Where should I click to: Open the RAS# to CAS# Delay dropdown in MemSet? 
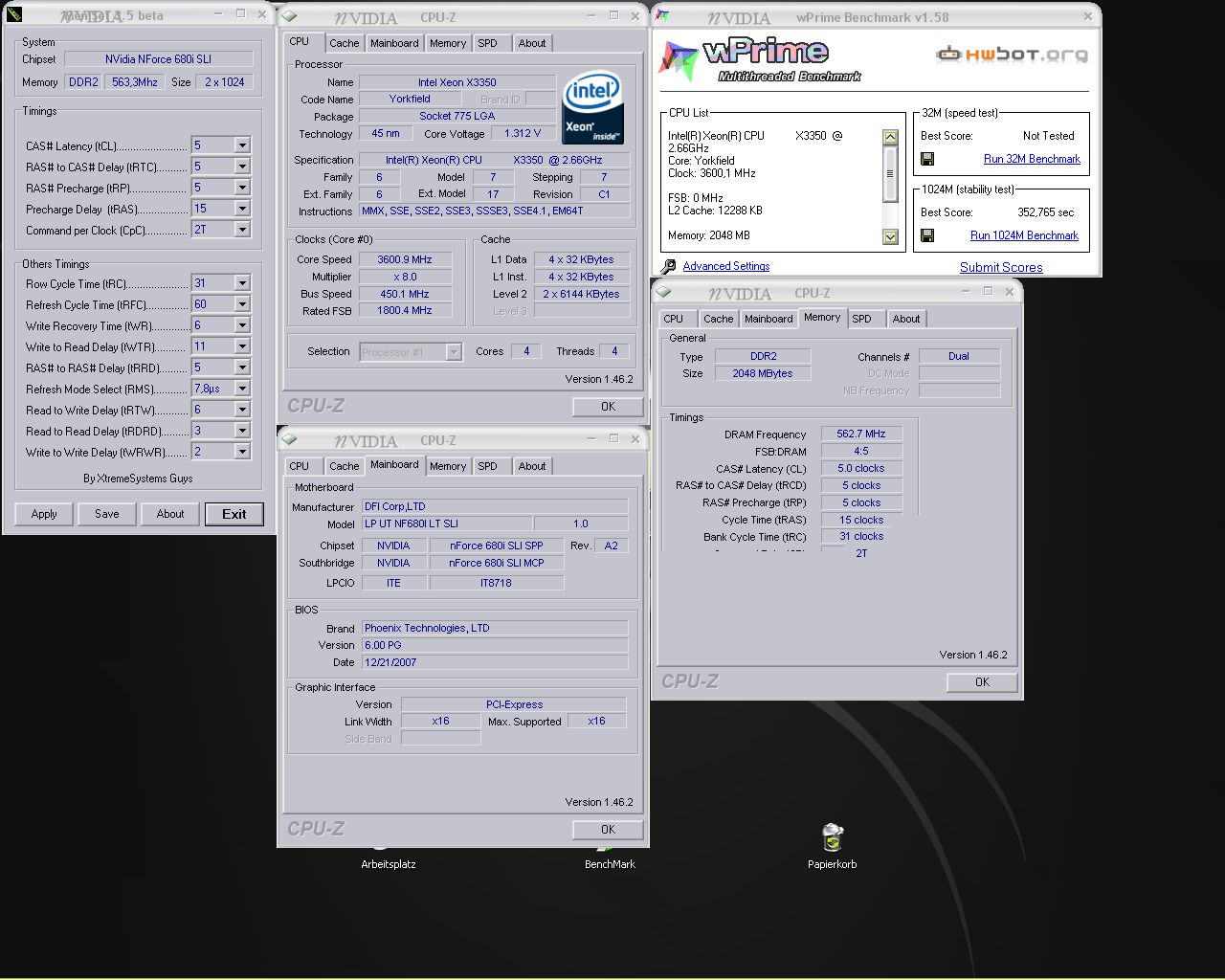pyautogui.click(x=242, y=167)
